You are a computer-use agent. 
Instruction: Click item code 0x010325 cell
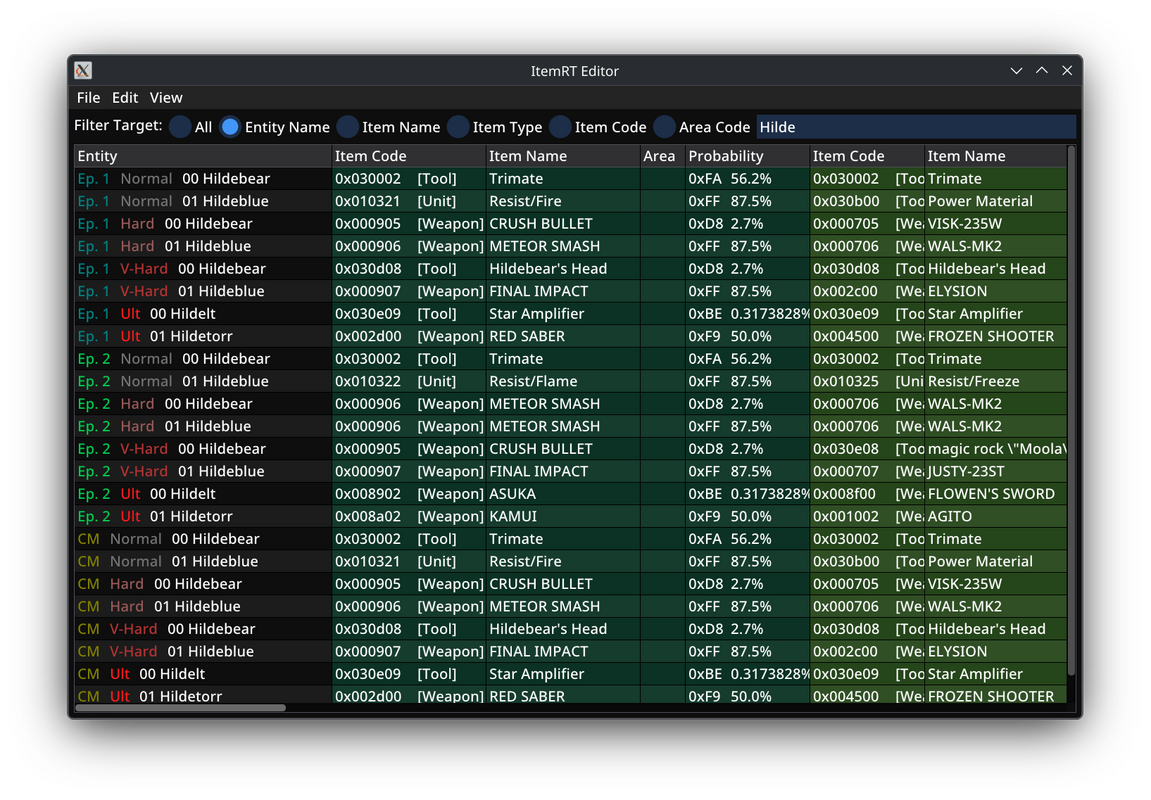(867, 382)
